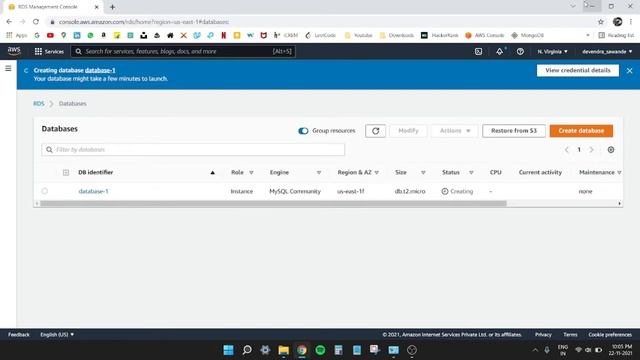Open the N. Virginia region dropdown
The height and width of the screenshot is (360, 640).
click(x=552, y=51)
